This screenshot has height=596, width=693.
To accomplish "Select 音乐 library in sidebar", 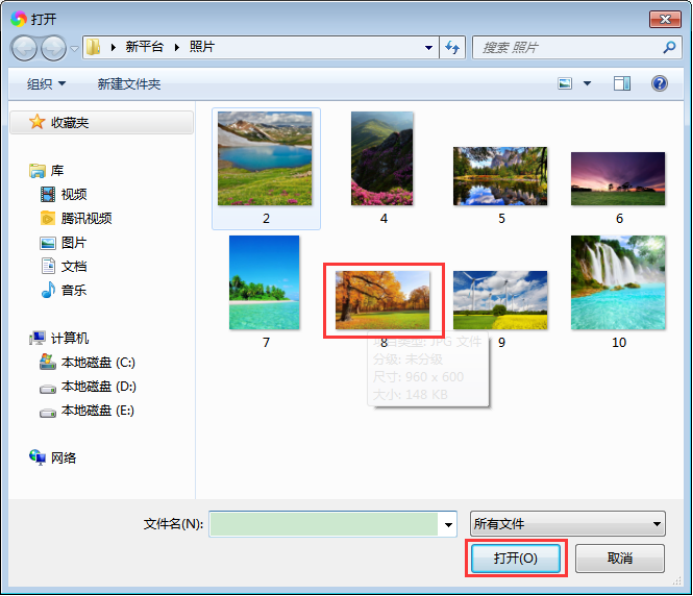I will pos(74,290).
